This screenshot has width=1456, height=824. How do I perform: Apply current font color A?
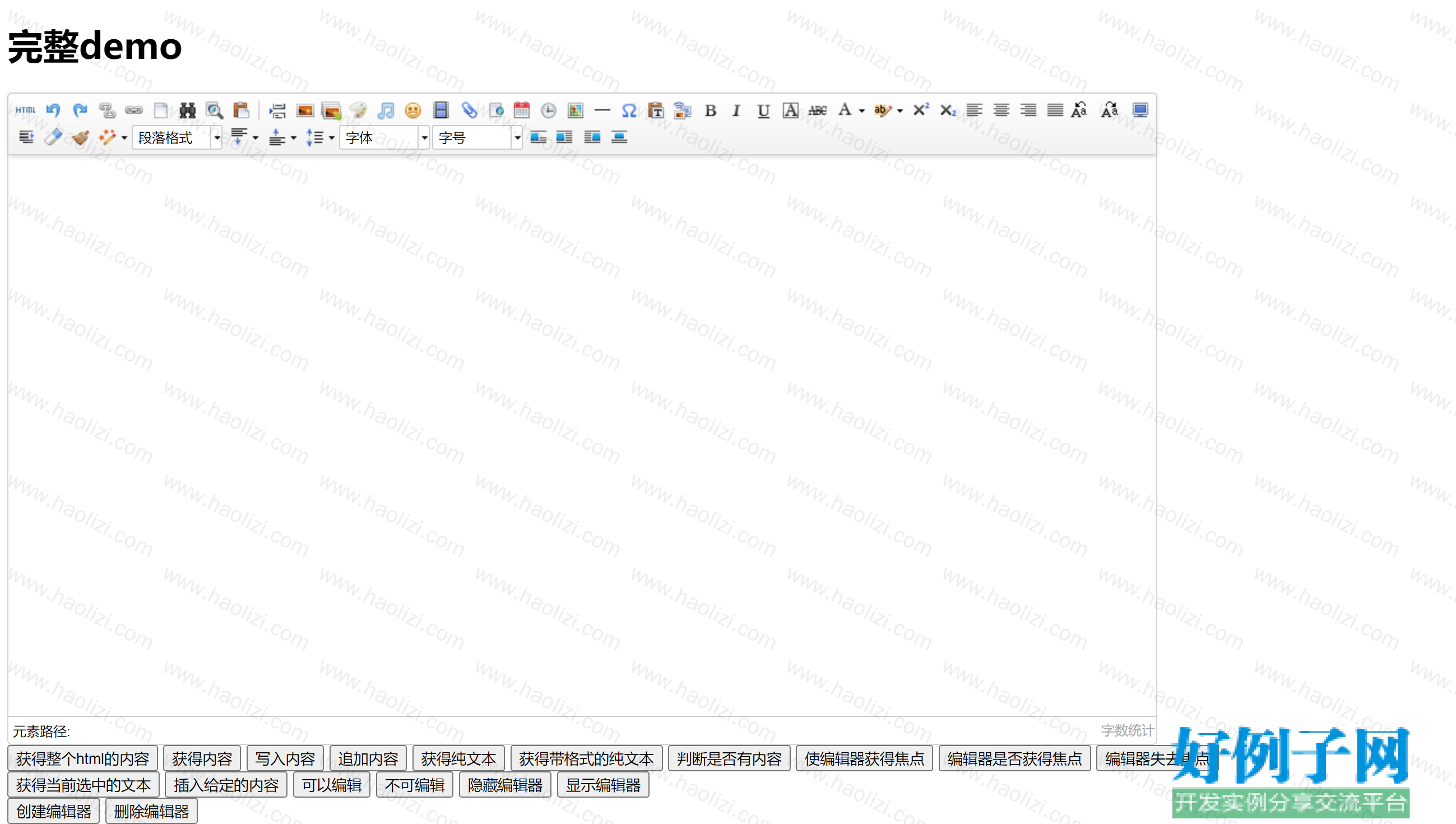(x=845, y=110)
